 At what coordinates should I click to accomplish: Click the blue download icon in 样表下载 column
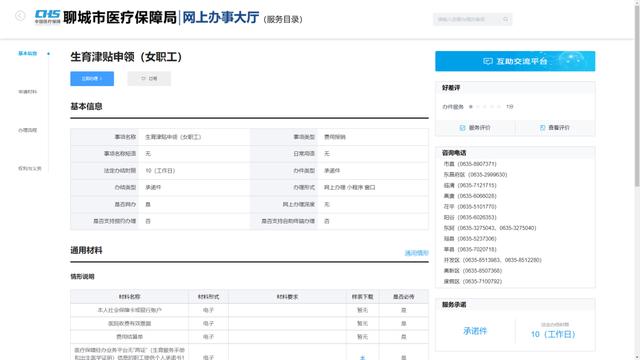362,358
